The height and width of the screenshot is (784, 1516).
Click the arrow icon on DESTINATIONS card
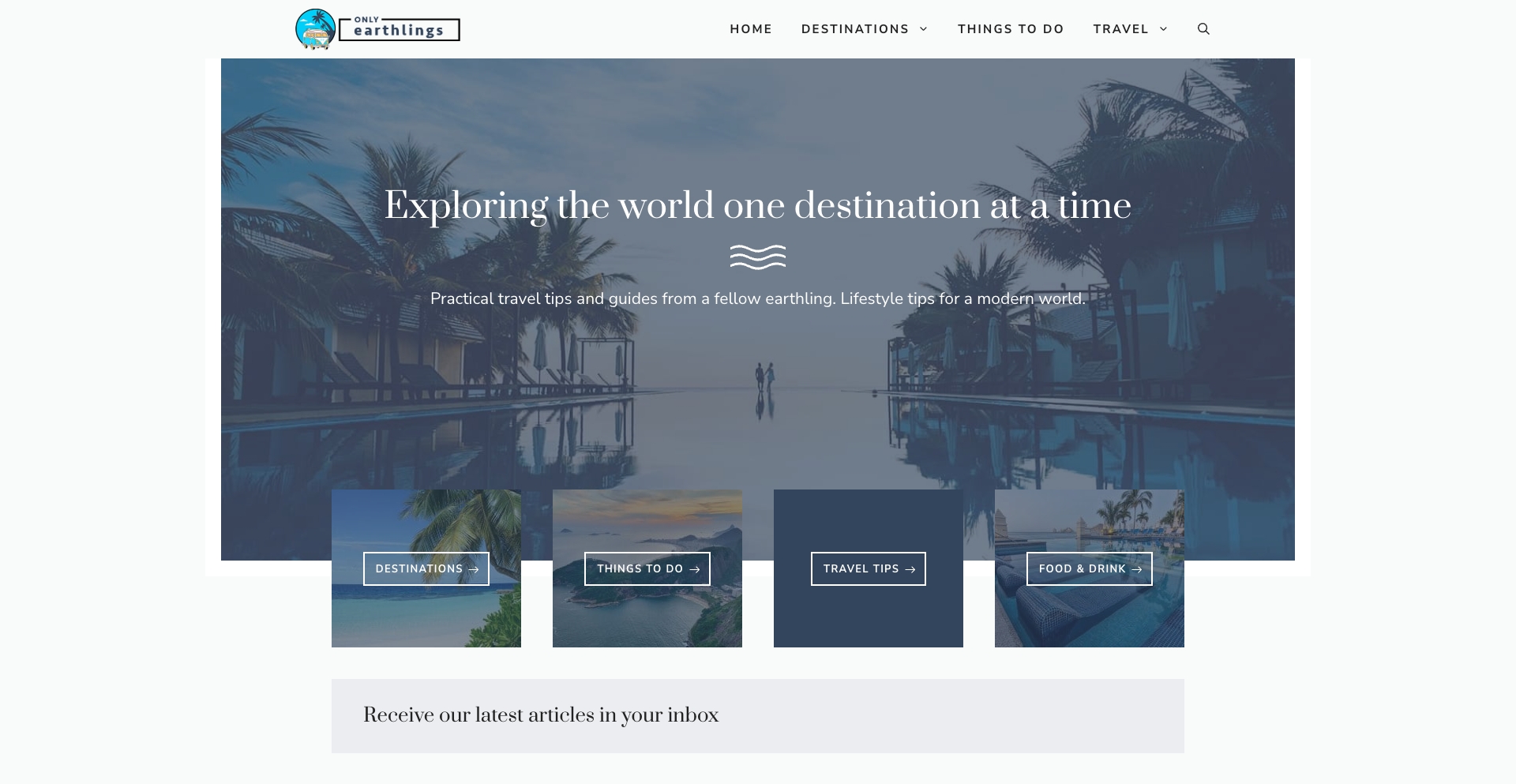coord(475,568)
